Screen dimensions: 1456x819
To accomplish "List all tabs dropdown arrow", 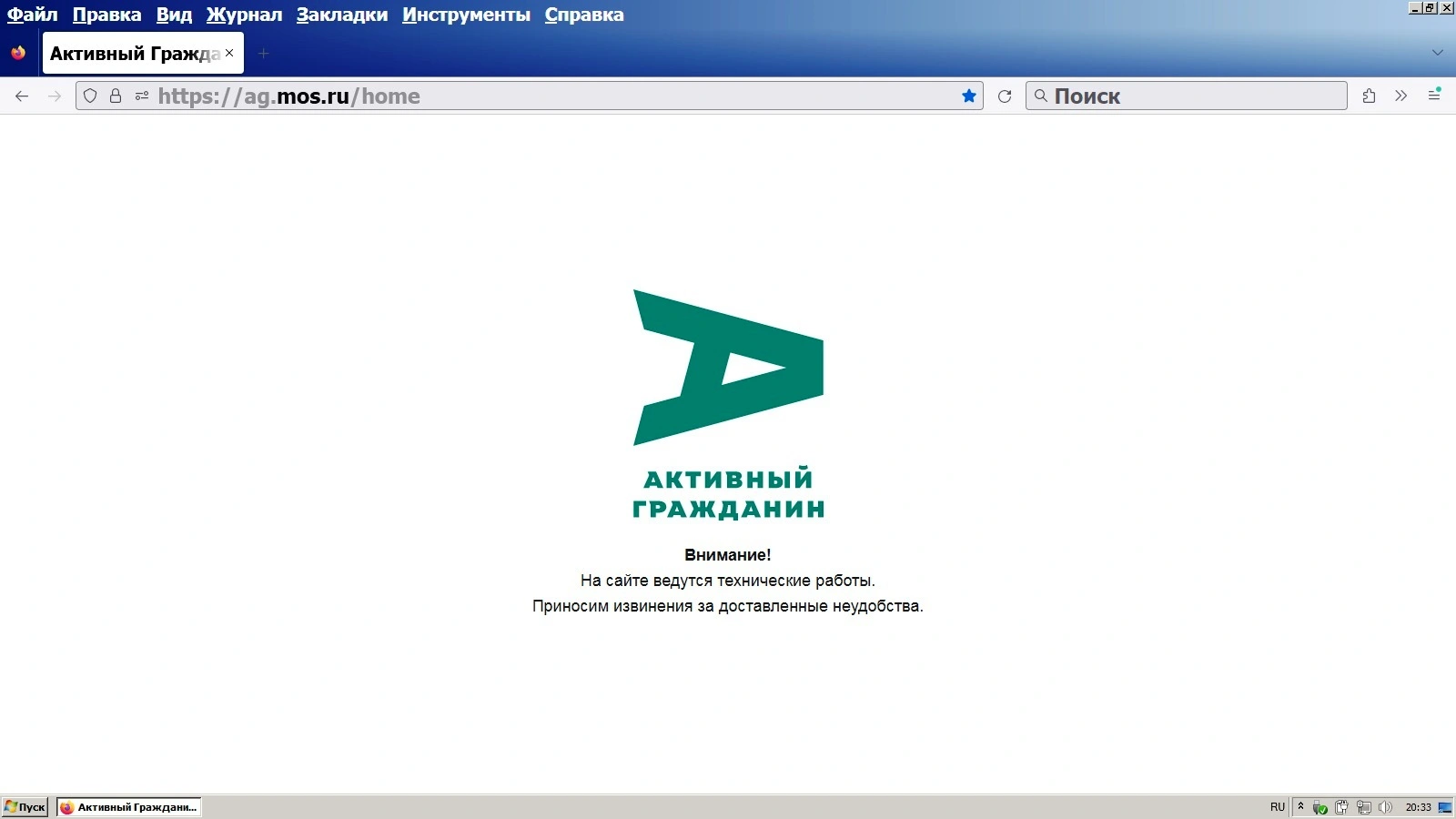I will [1438, 53].
